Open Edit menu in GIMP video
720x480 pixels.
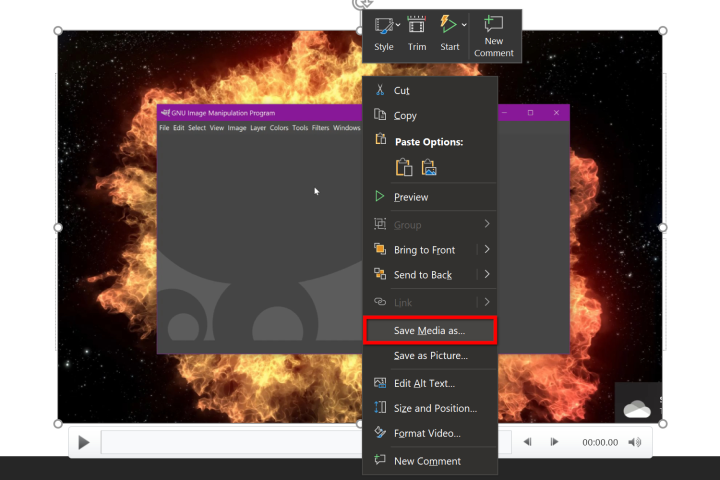tap(179, 128)
